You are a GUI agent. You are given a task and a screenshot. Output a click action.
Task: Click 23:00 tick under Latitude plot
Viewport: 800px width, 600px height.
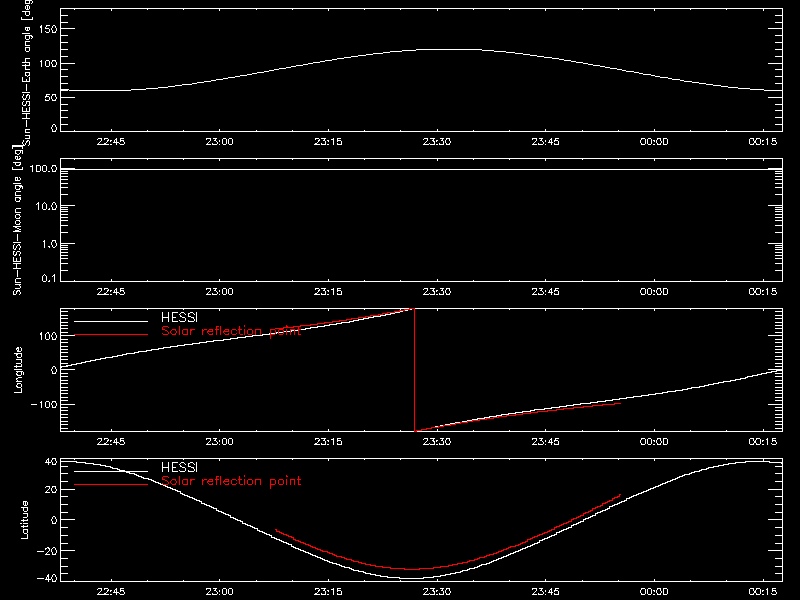tap(219, 592)
